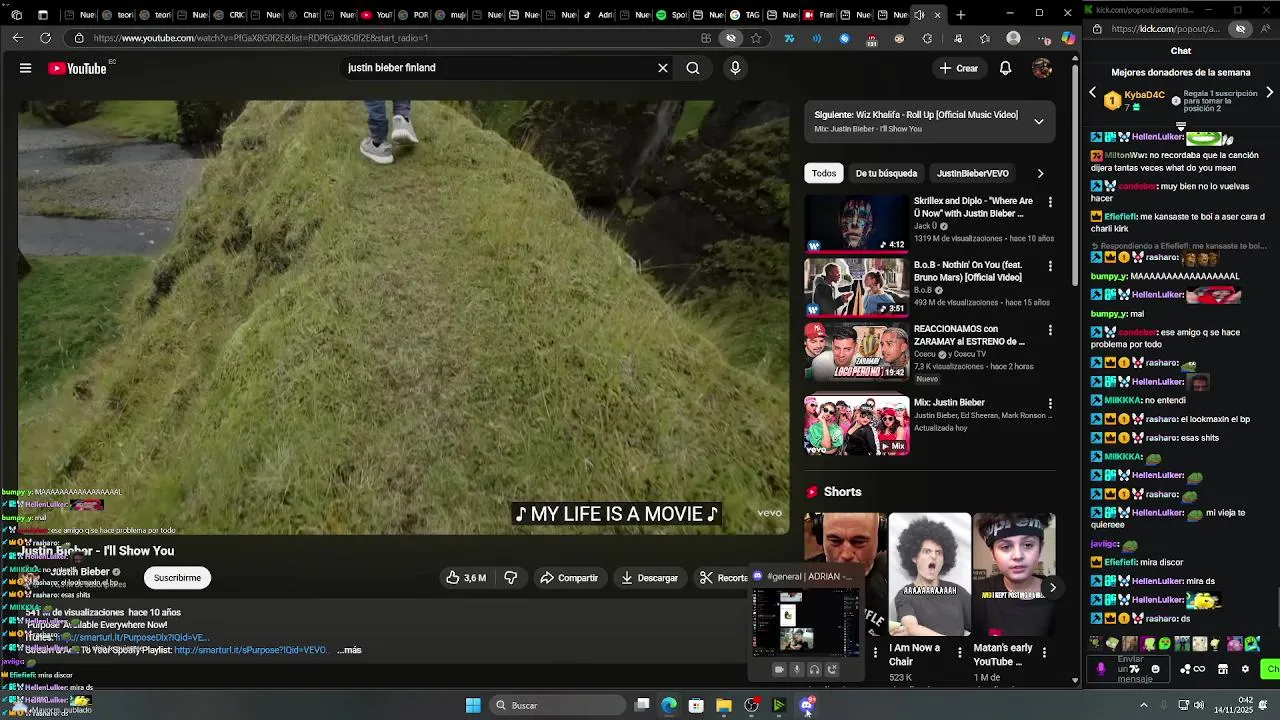Open Windows Start menu
This screenshot has width=1280, height=720.
click(x=473, y=705)
